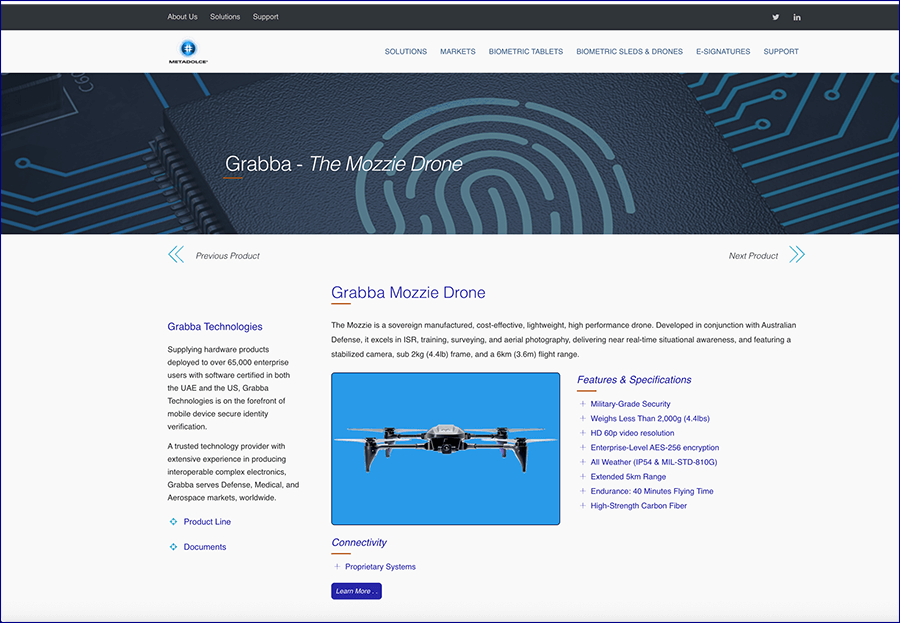Click the Mozzie drone product image
The width and height of the screenshot is (900, 623).
pyautogui.click(x=445, y=448)
